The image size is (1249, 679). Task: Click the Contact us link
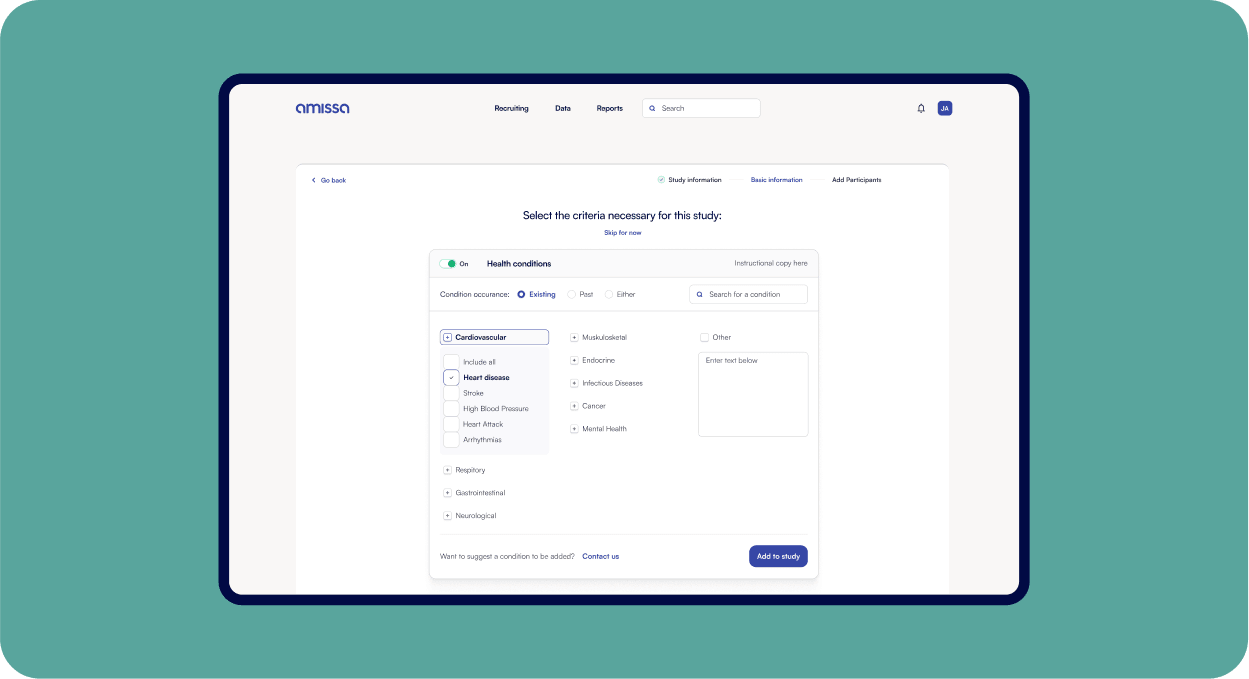click(600, 556)
